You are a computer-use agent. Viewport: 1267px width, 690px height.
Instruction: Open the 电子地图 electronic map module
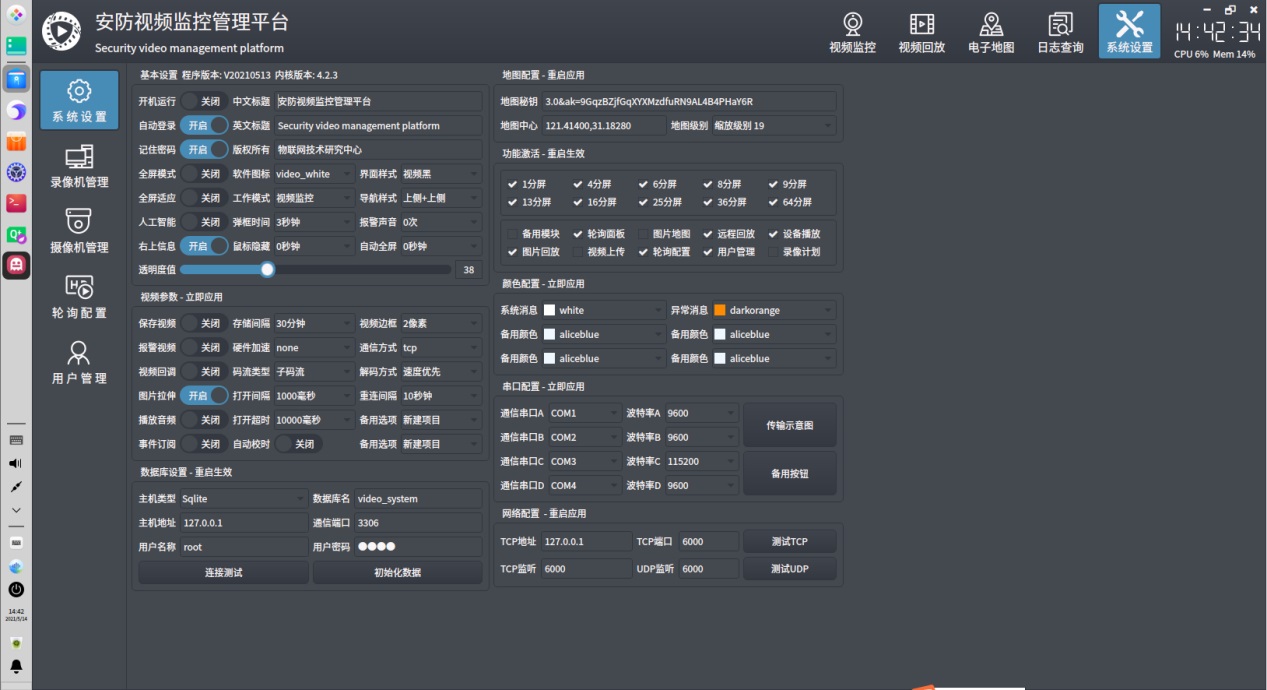coord(991,32)
